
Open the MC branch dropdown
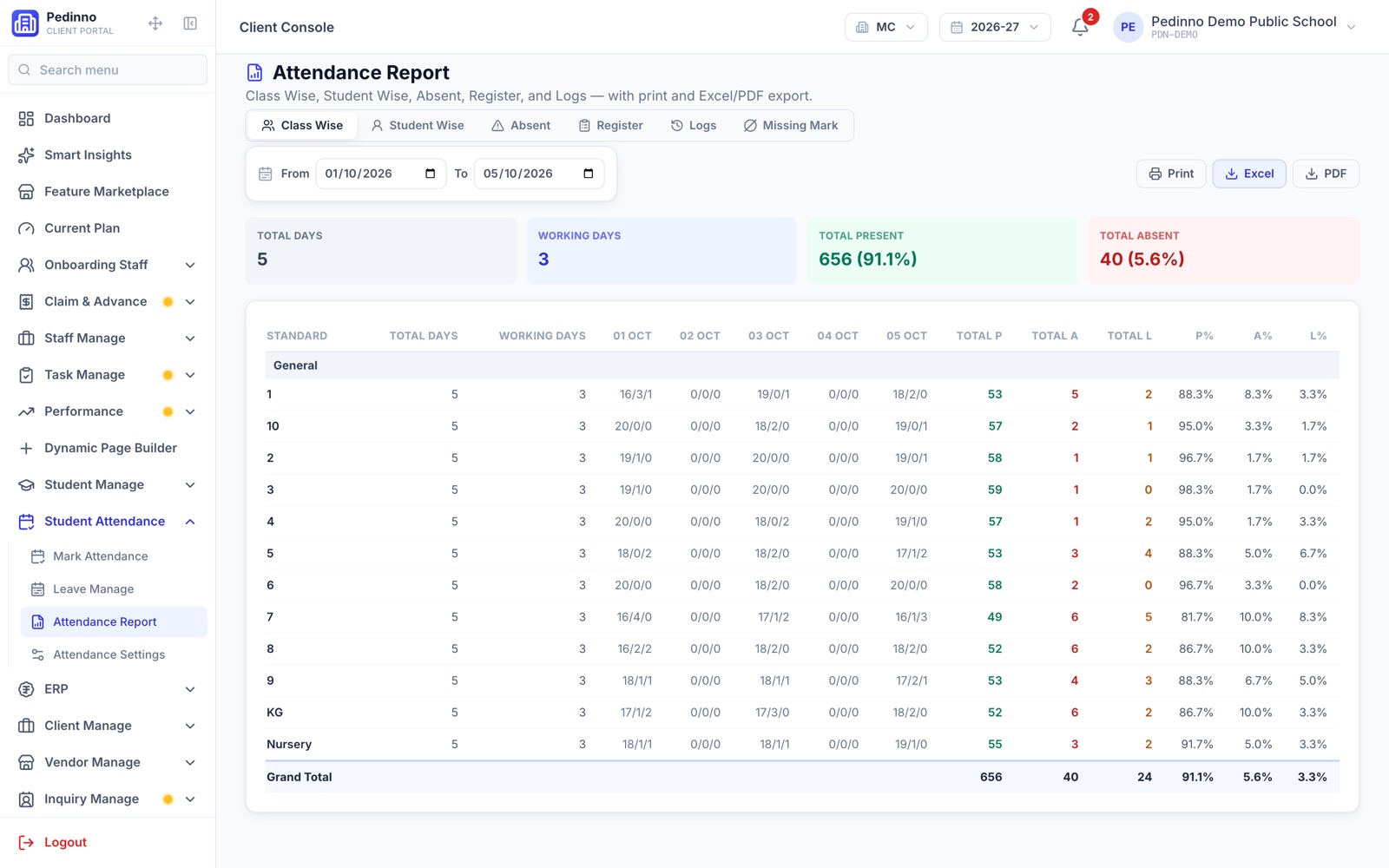point(885,27)
